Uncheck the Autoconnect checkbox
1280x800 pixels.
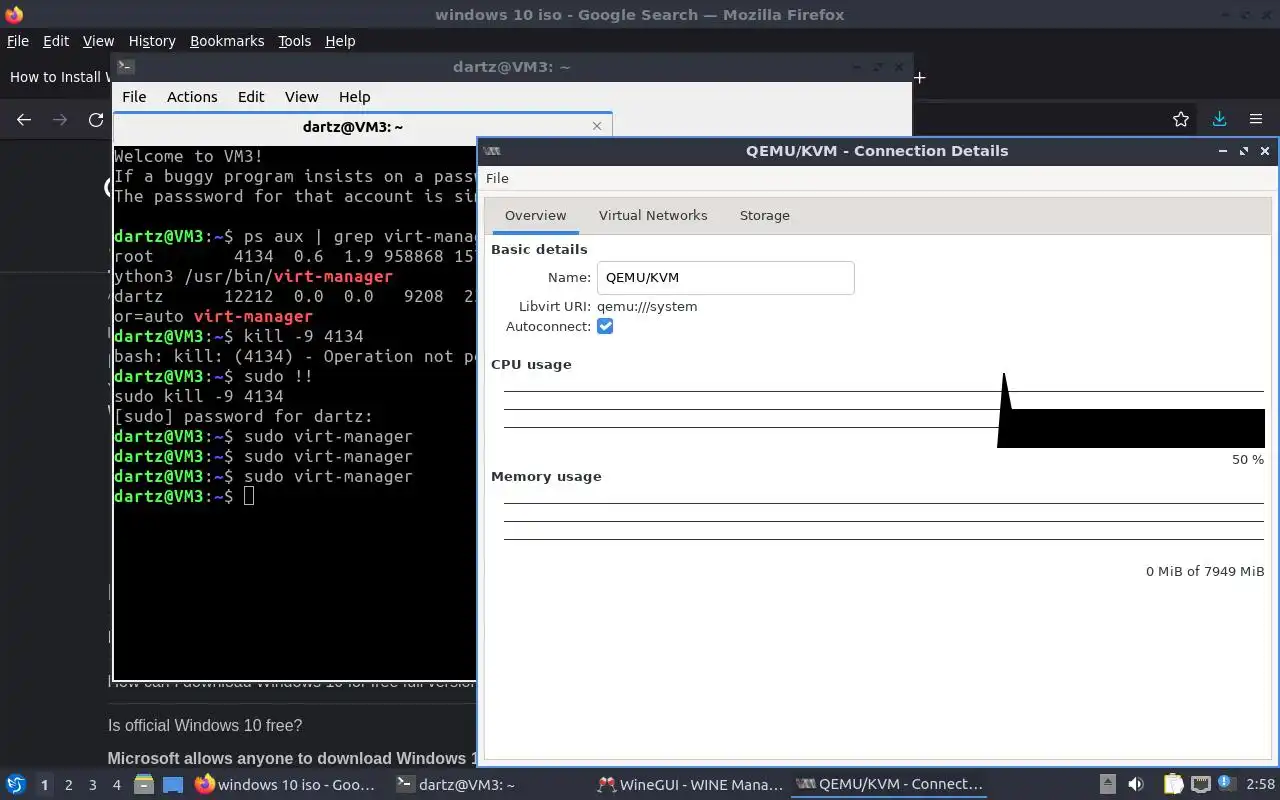(x=605, y=326)
